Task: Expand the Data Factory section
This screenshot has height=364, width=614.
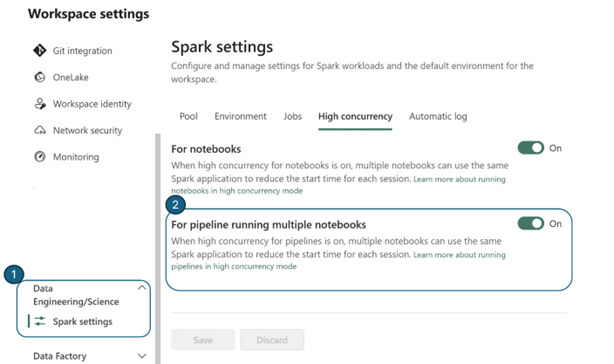Action: point(142,356)
